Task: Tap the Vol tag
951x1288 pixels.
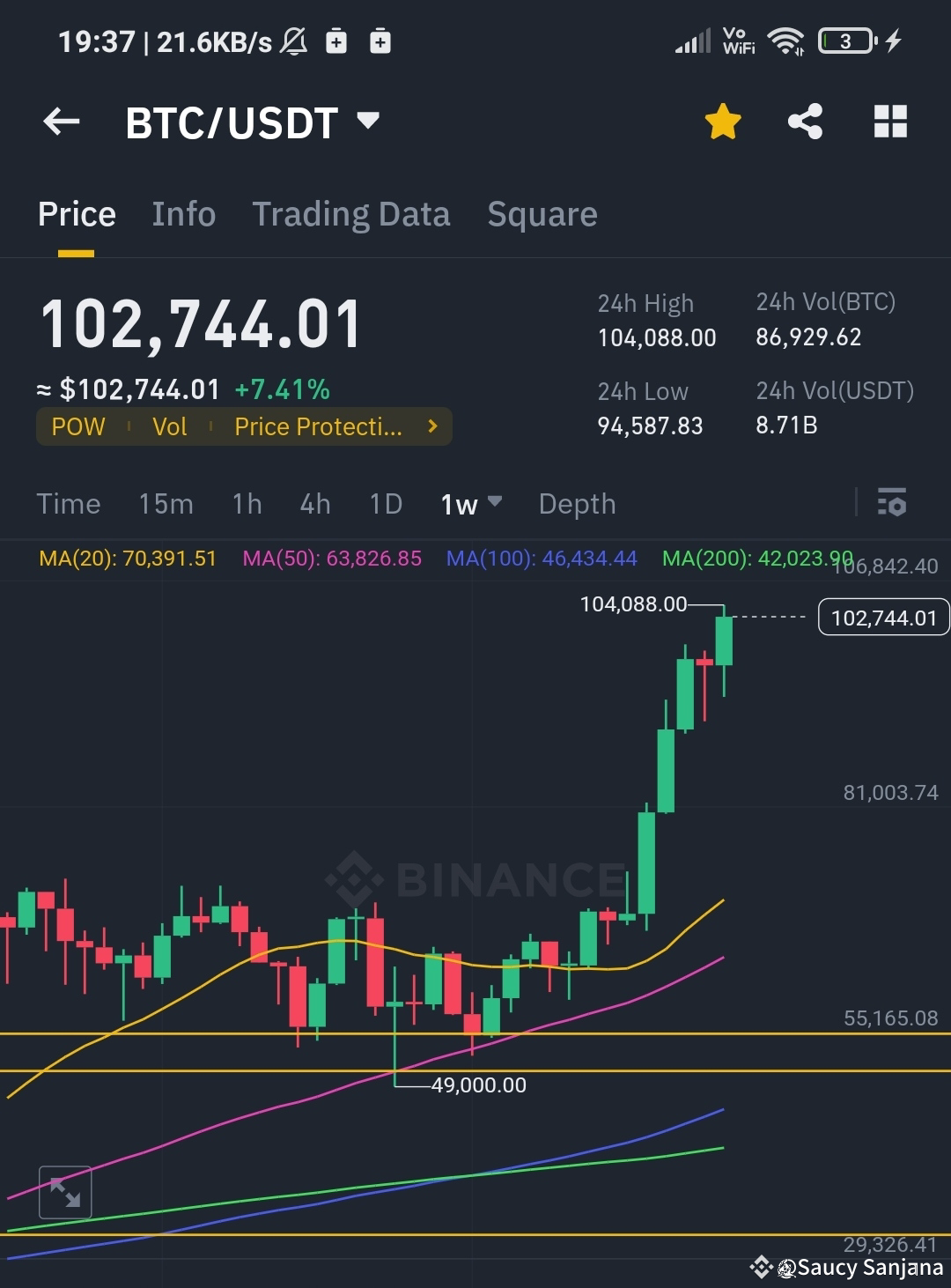Action: (x=169, y=426)
